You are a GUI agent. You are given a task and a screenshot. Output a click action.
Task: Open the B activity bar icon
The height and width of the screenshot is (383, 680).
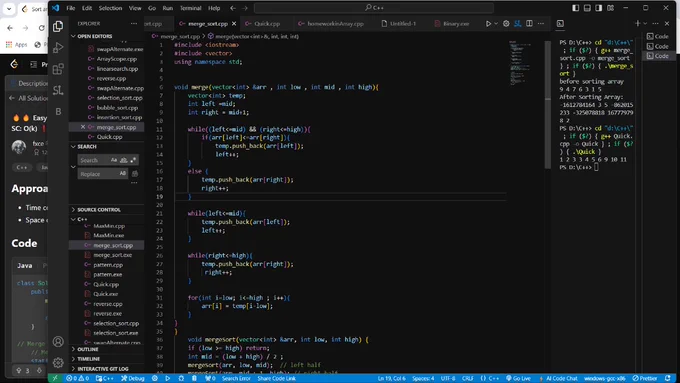pos(58,111)
